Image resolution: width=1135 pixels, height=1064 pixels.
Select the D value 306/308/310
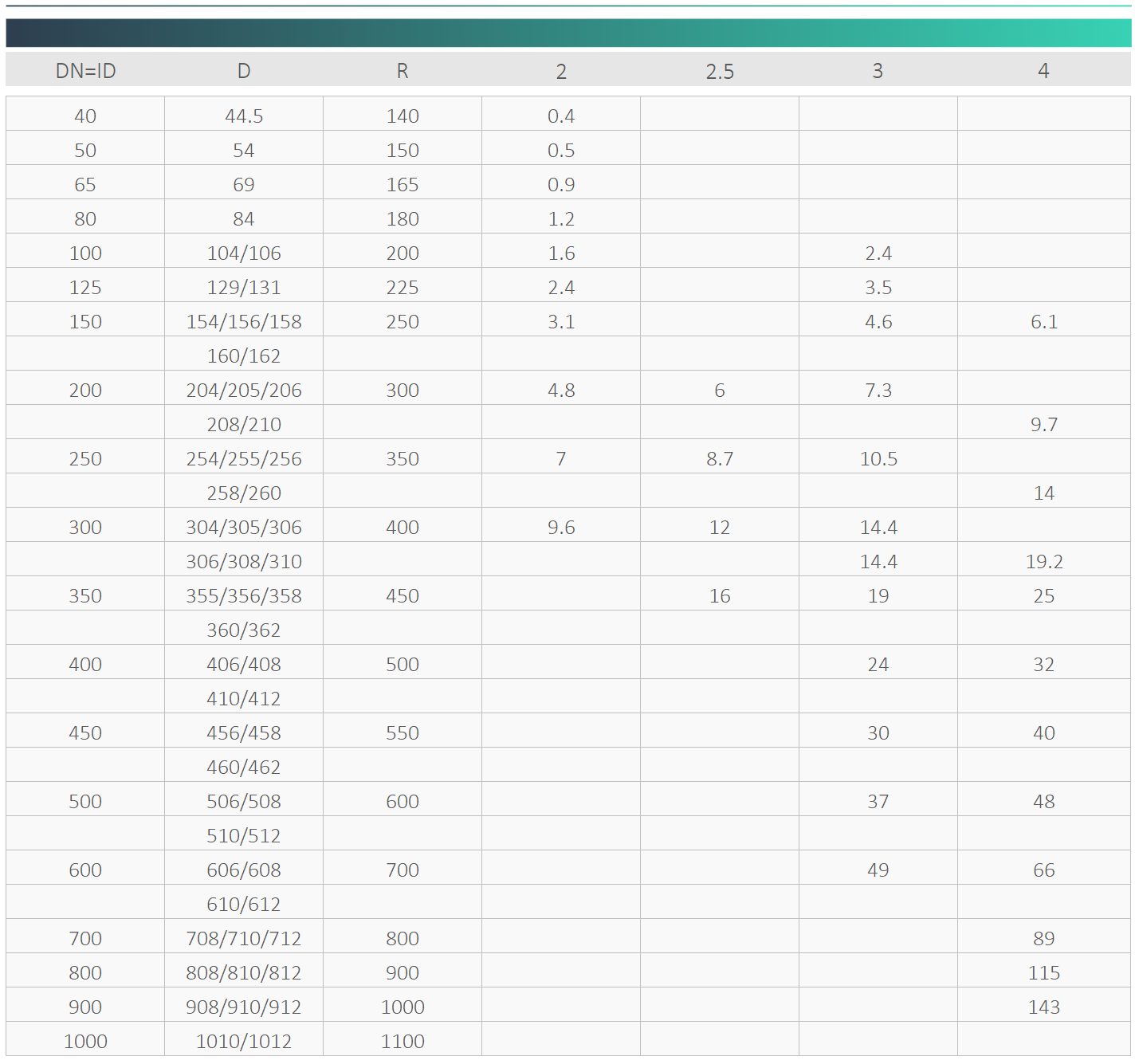pyautogui.click(x=244, y=562)
